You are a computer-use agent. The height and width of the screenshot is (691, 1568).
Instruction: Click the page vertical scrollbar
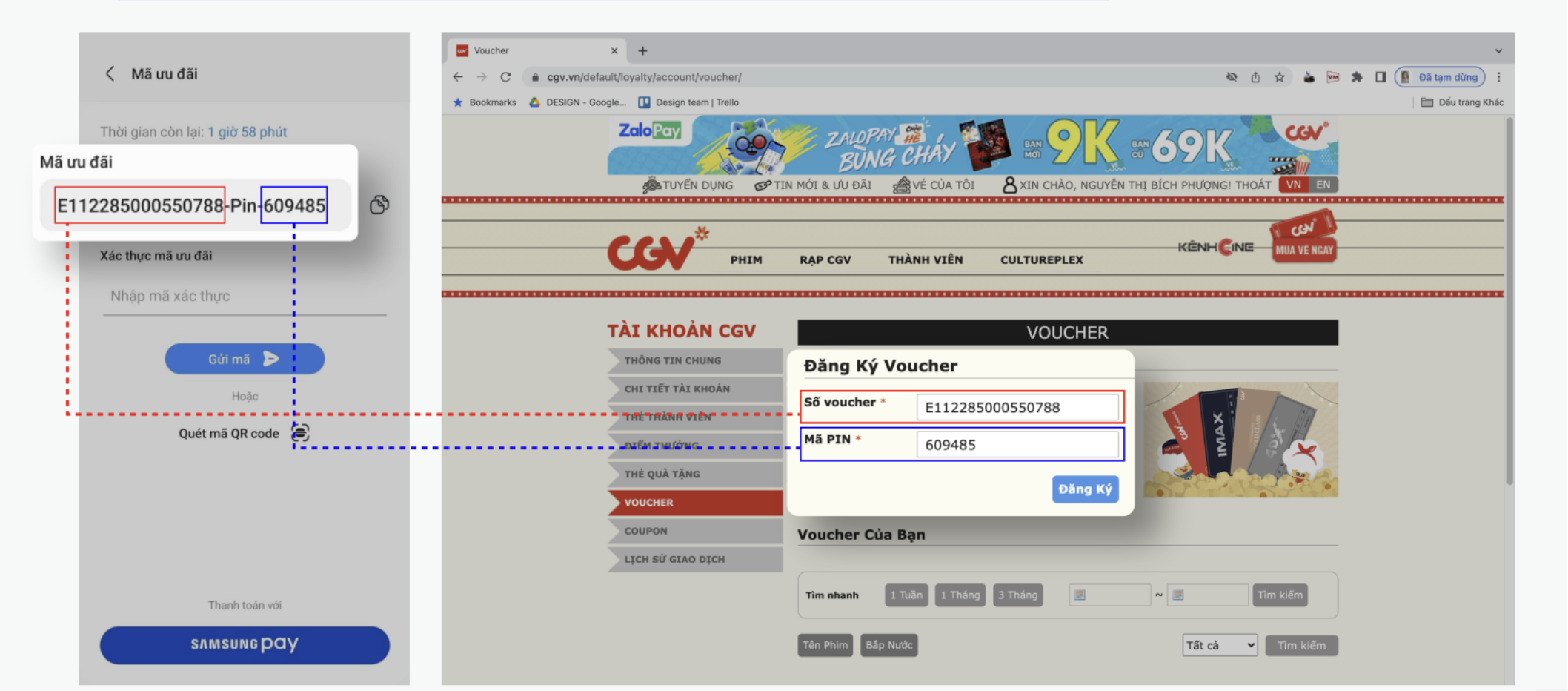1509,302
